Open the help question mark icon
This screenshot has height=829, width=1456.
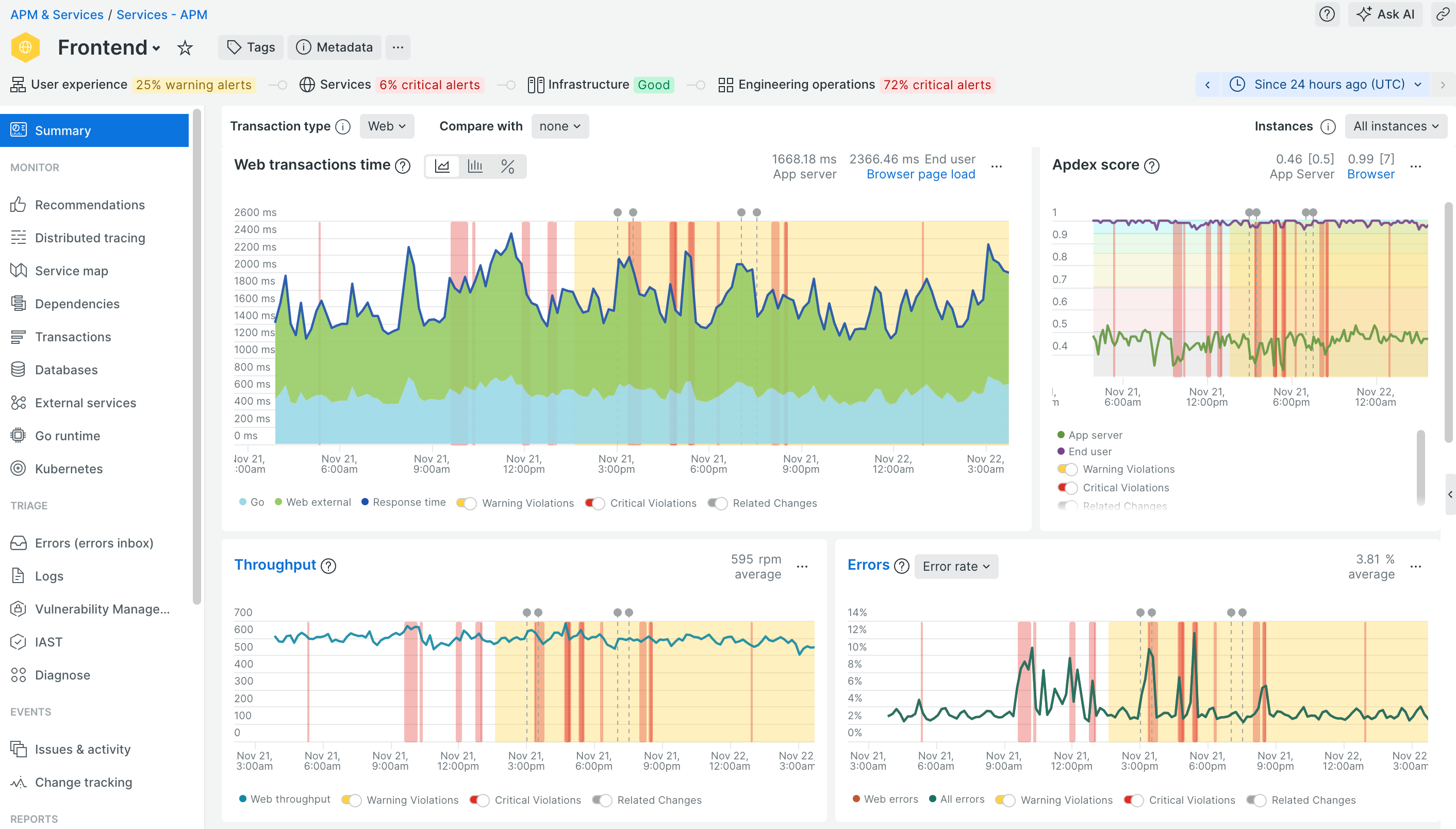coord(1327,14)
